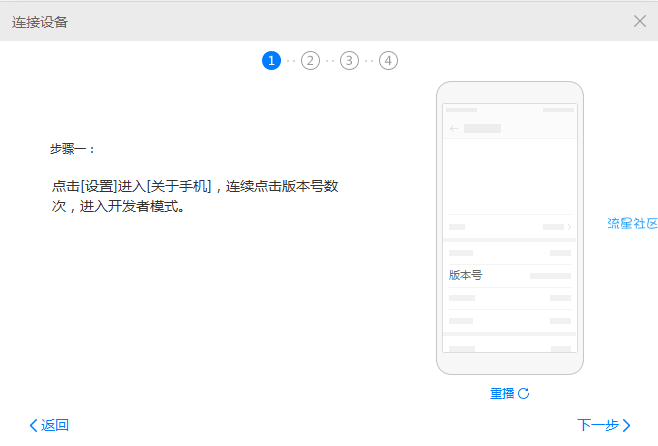This screenshot has width=658, height=446.
Task: Open the 流星社区 link
Action: tap(632, 223)
